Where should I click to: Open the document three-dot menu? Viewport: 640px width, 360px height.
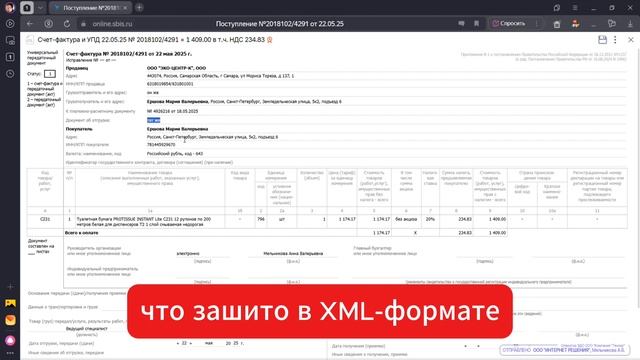(615, 40)
